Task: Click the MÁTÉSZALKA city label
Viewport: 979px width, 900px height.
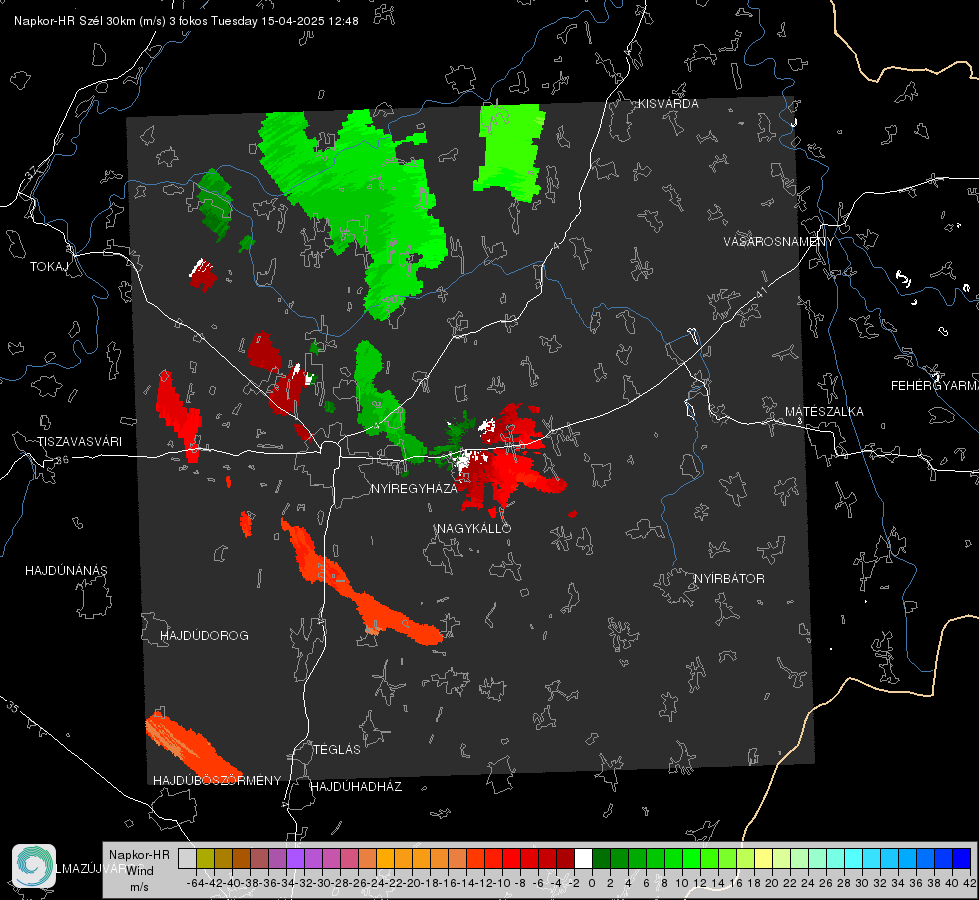Action: (x=824, y=412)
